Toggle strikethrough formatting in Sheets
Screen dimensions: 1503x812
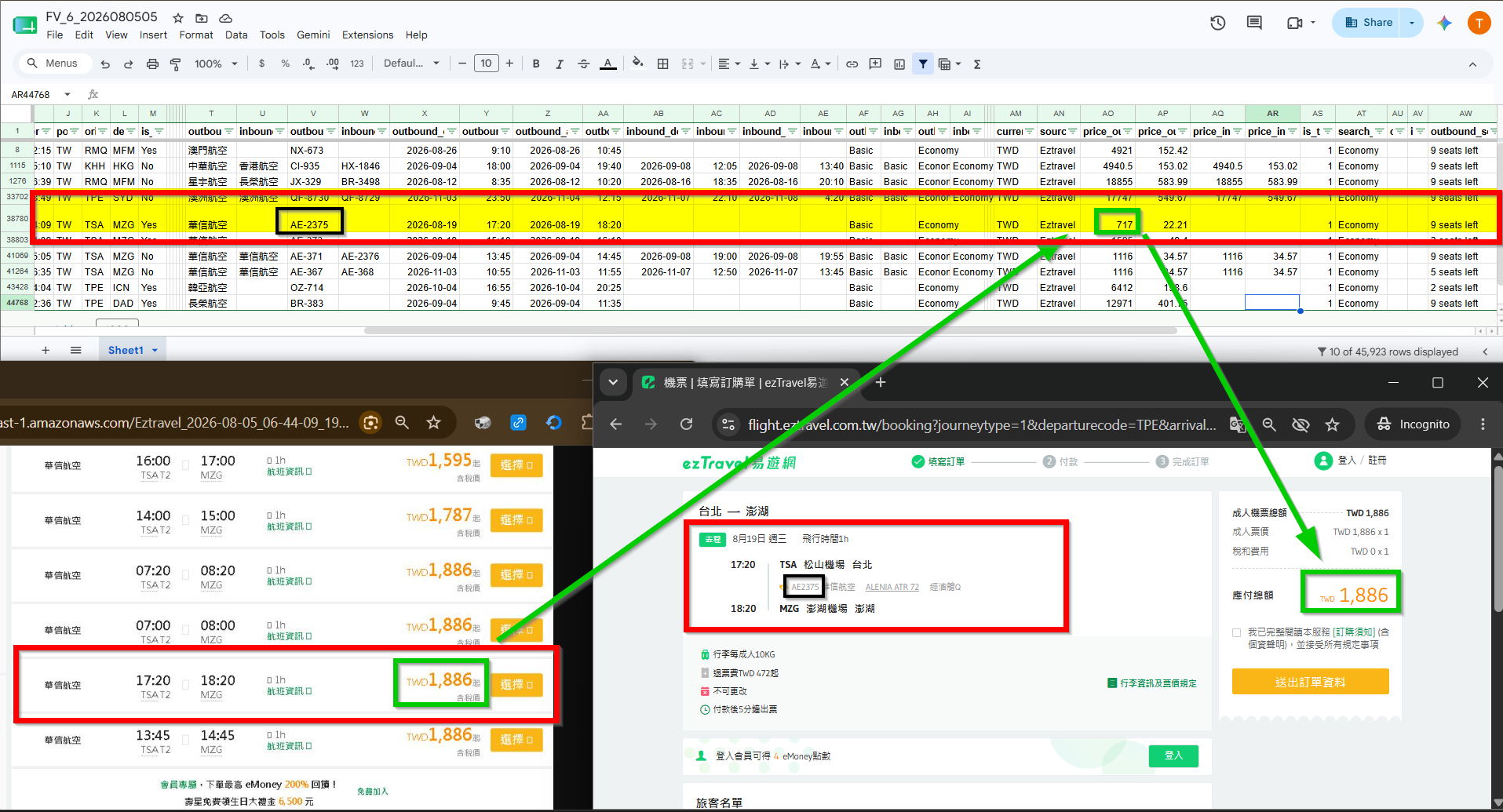[583, 64]
